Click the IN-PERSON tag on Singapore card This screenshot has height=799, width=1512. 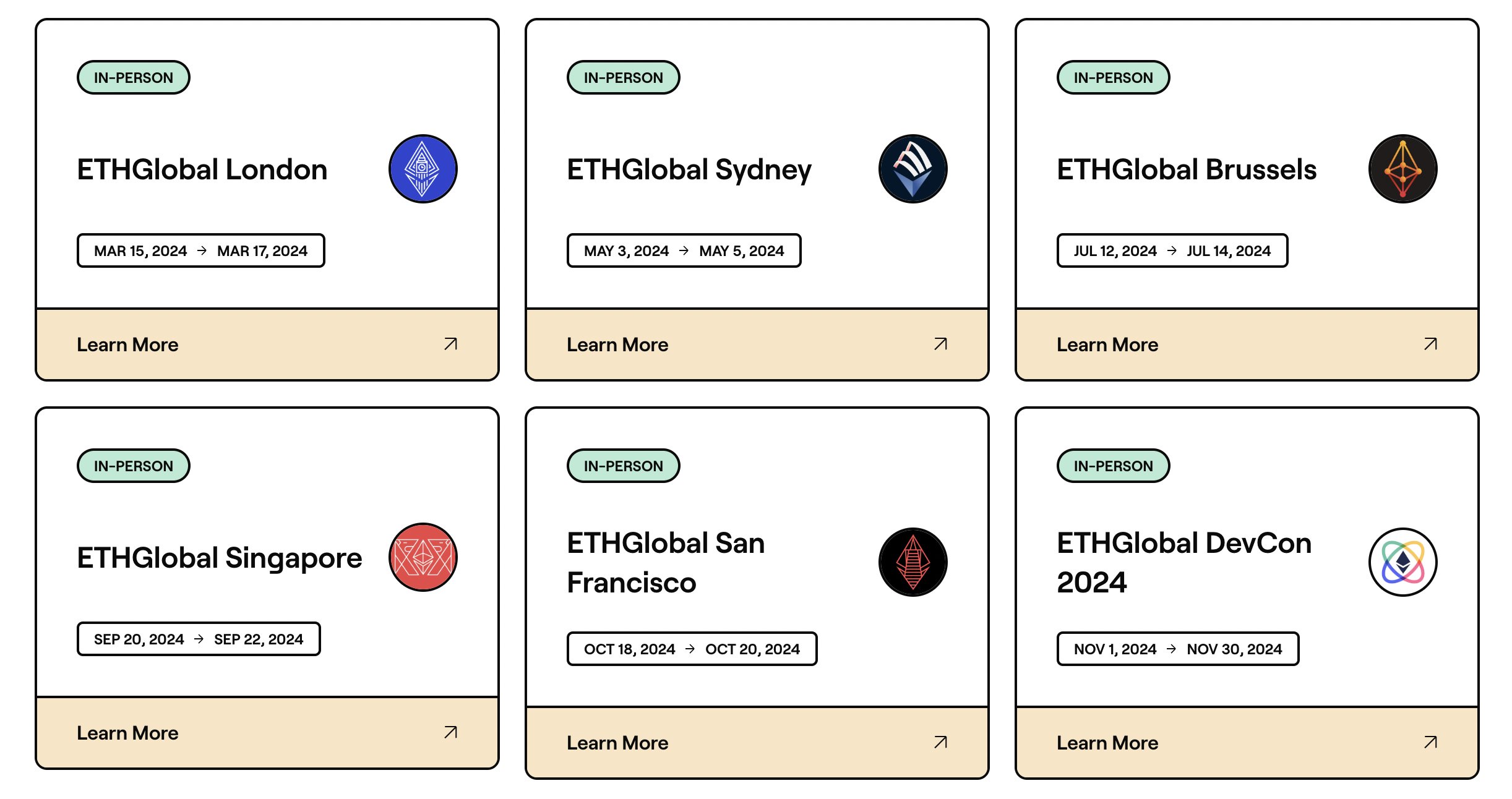pyautogui.click(x=133, y=466)
